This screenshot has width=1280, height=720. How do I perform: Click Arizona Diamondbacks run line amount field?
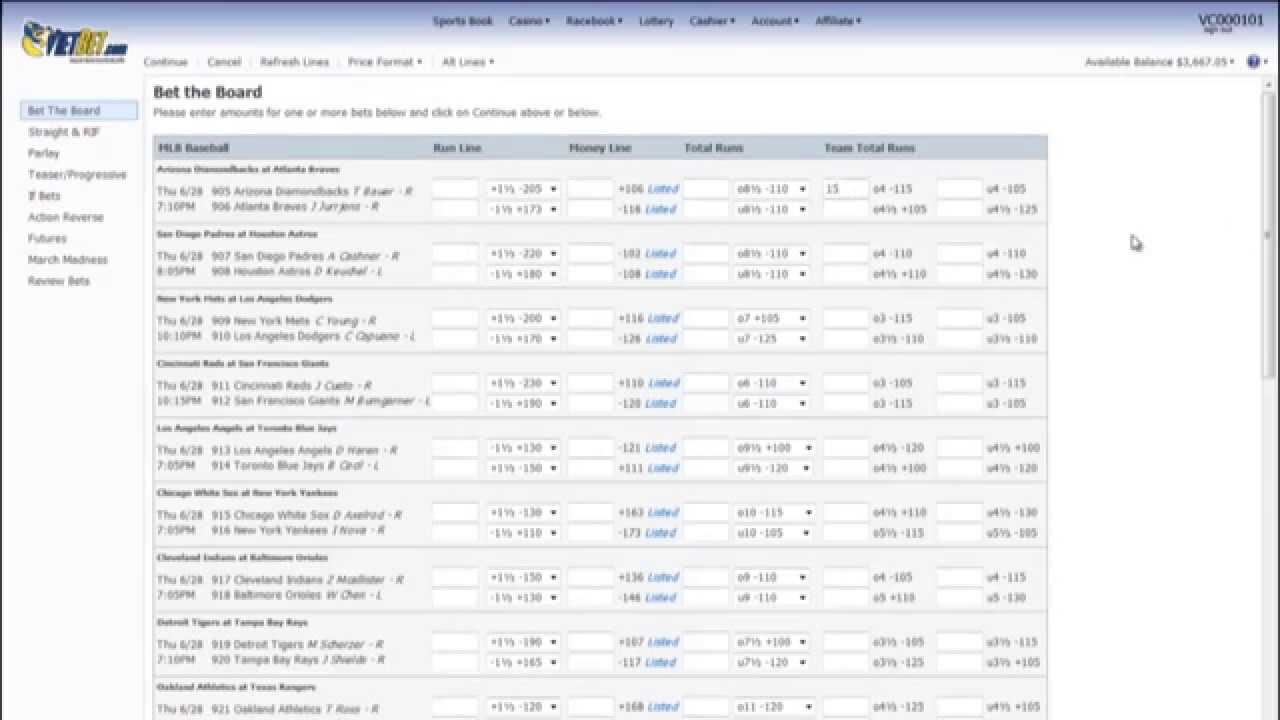click(455, 189)
